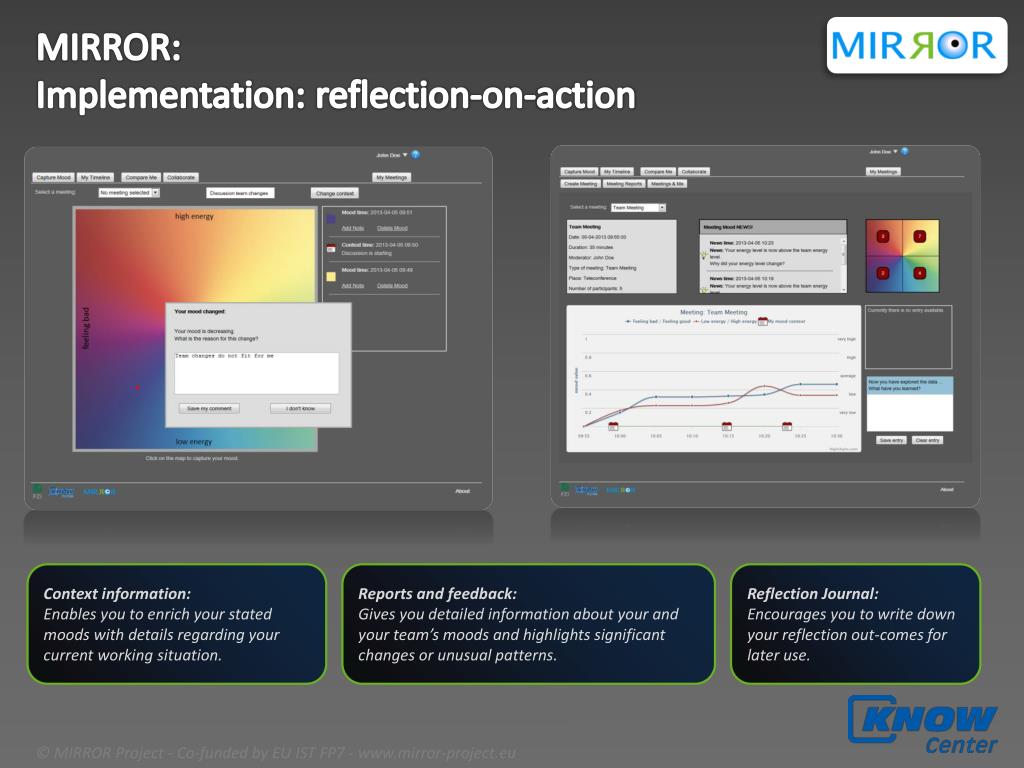This screenshot has width=1024, height=768.
Task: Open Create Meeting sub-tab
Action: point(581,184)
